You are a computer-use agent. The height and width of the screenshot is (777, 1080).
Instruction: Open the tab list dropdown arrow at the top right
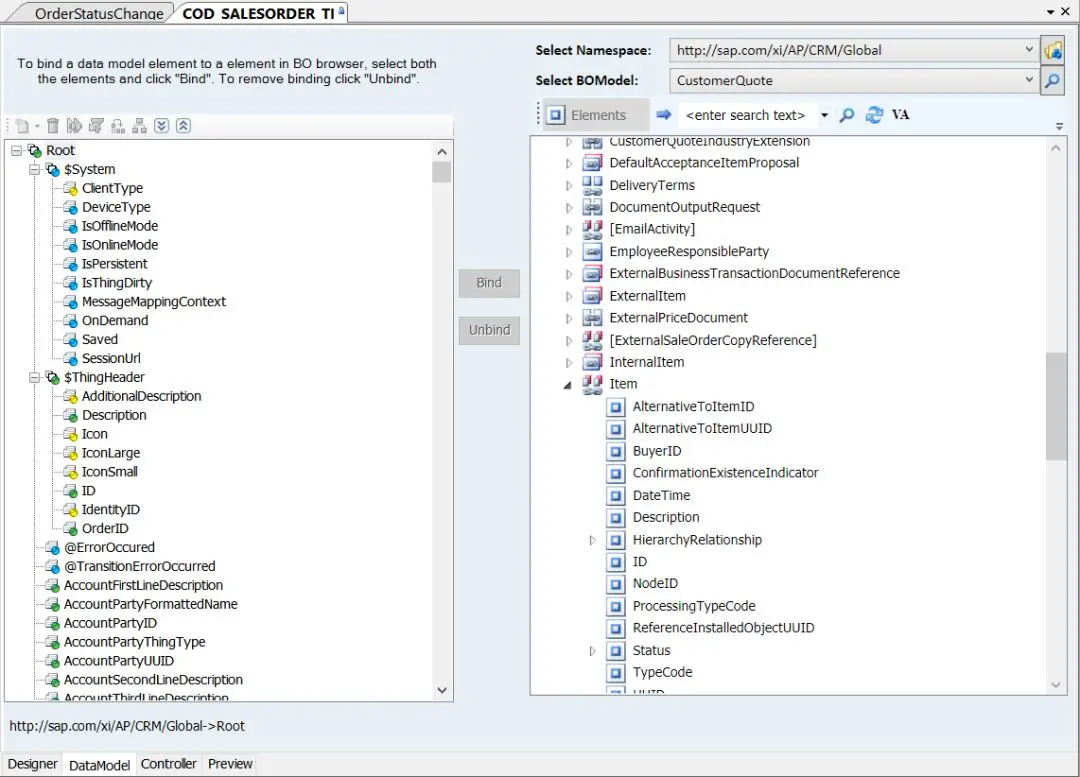1050,12
